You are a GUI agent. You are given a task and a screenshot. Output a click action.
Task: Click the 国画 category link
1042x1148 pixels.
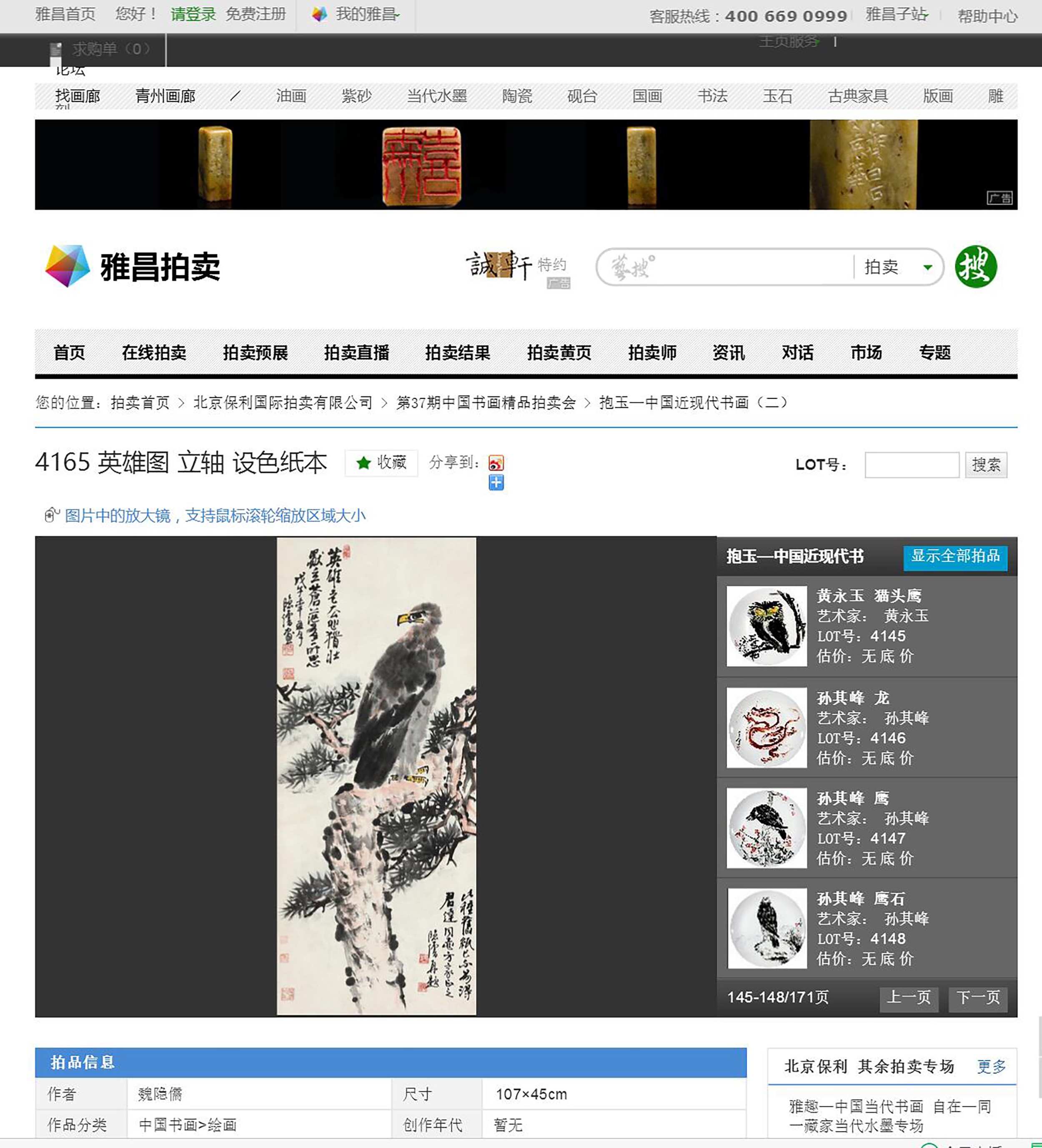648,95
